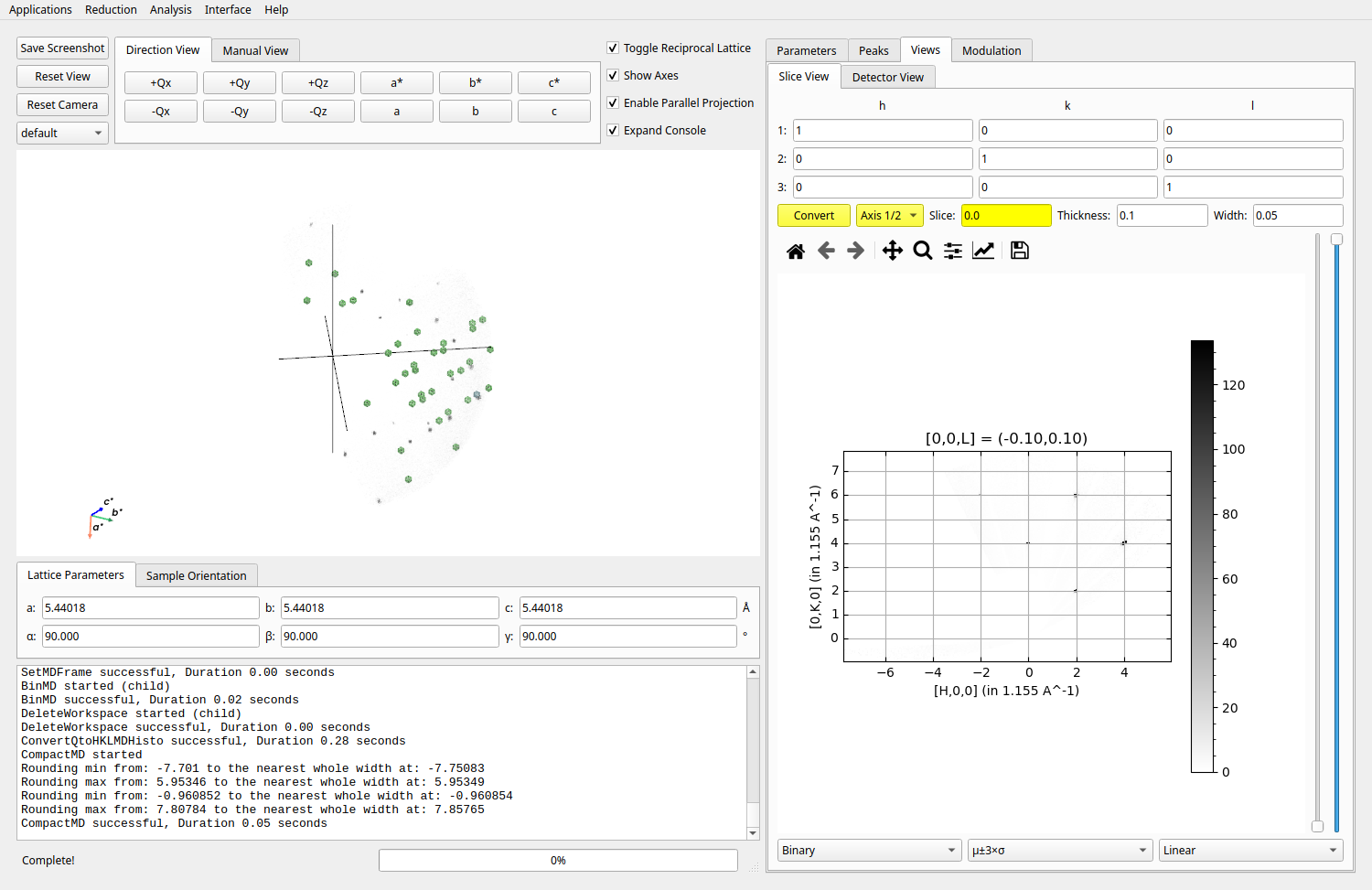
Task: Toggle Enable Parallel Projection checkbox
Action: tap(613, 102)
